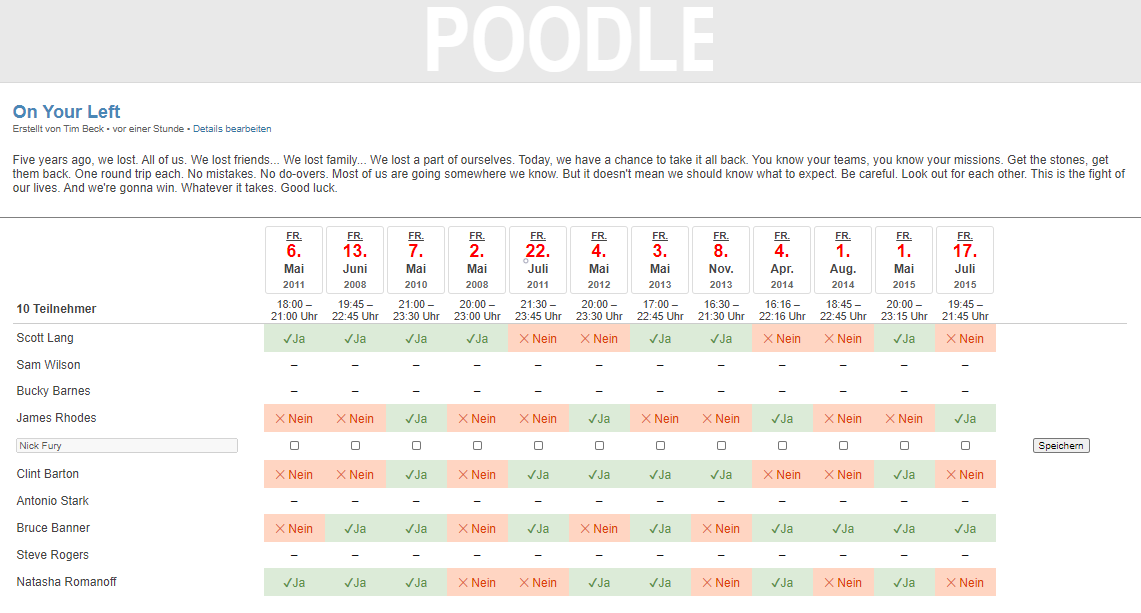Tick the checkbox under 17. Juli 2015
This screenshot has height=613, width=1141.
click(965, 445)
